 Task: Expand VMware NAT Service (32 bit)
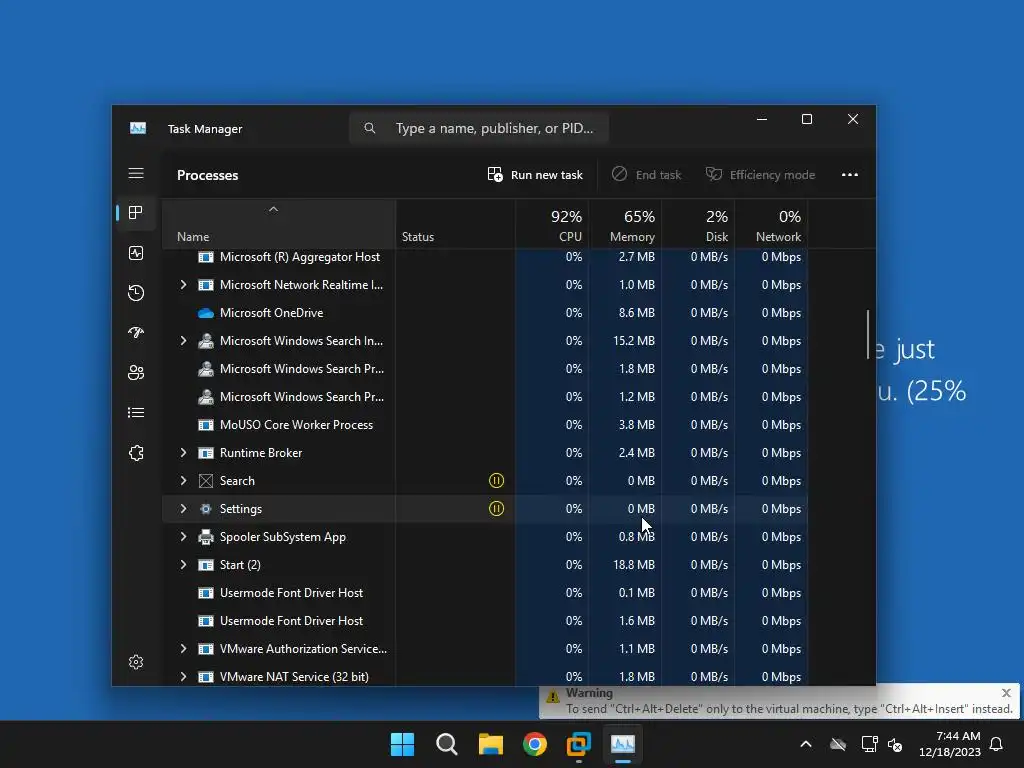click(184, 677)
